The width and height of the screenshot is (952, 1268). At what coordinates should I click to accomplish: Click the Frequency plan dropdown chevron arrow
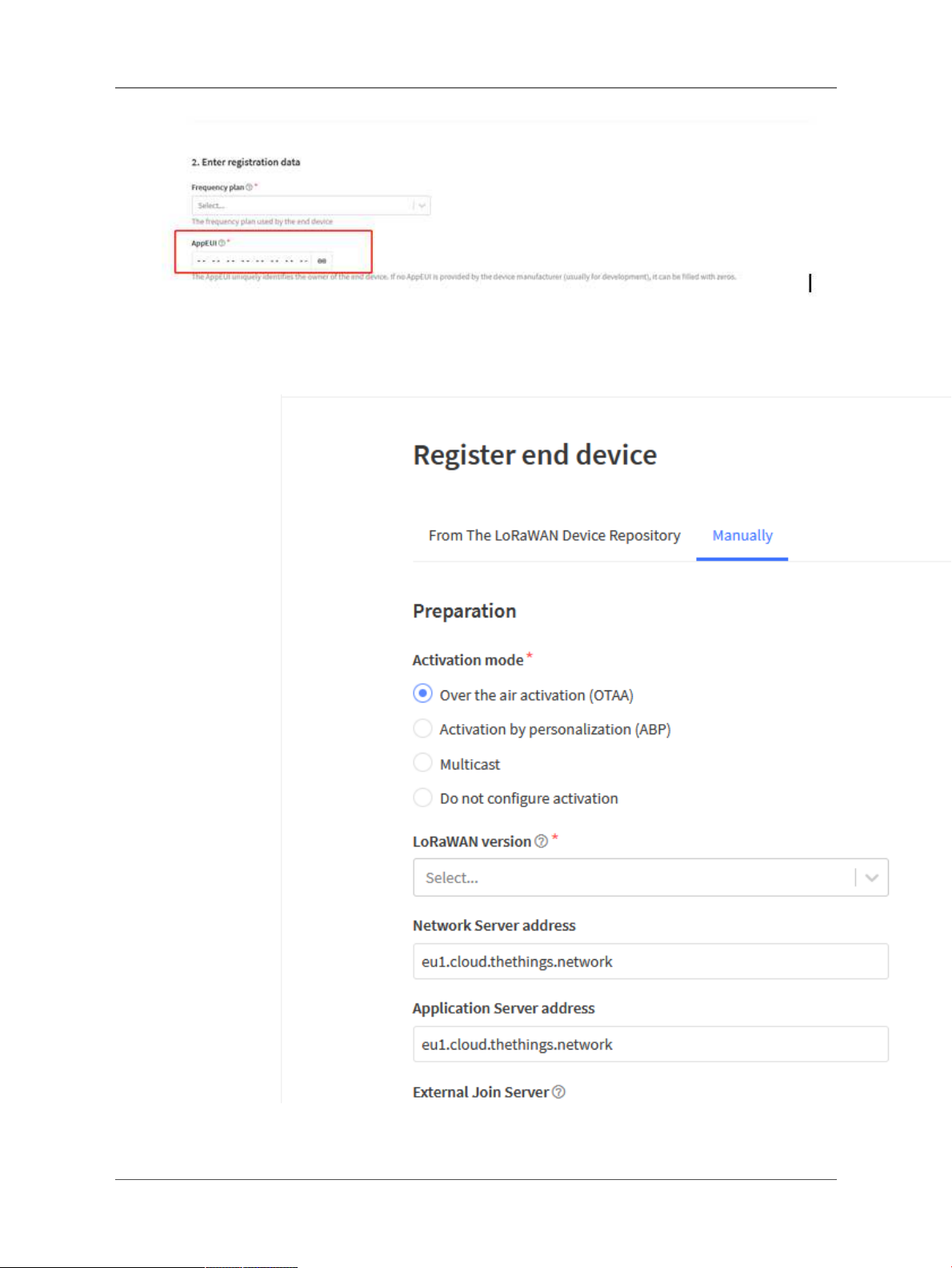tap(422, 206)
